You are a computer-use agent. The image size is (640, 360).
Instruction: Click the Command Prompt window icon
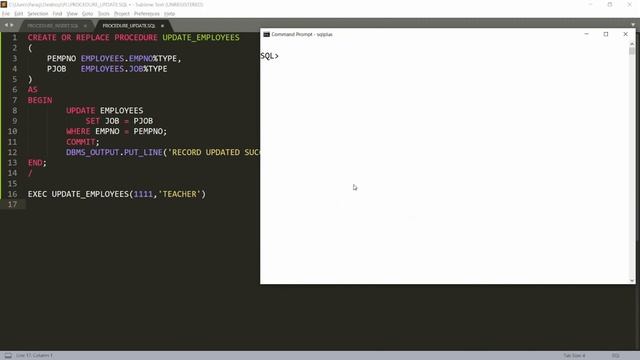[267, 34]
